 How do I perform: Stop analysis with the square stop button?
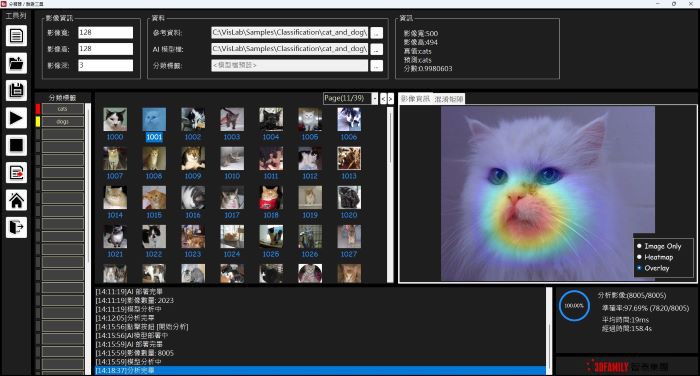(x=16, y=145)
